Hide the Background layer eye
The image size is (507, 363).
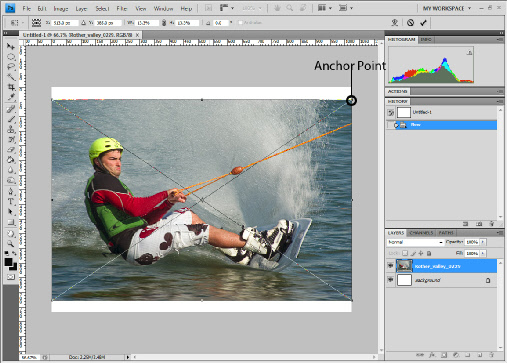(390, 280)
